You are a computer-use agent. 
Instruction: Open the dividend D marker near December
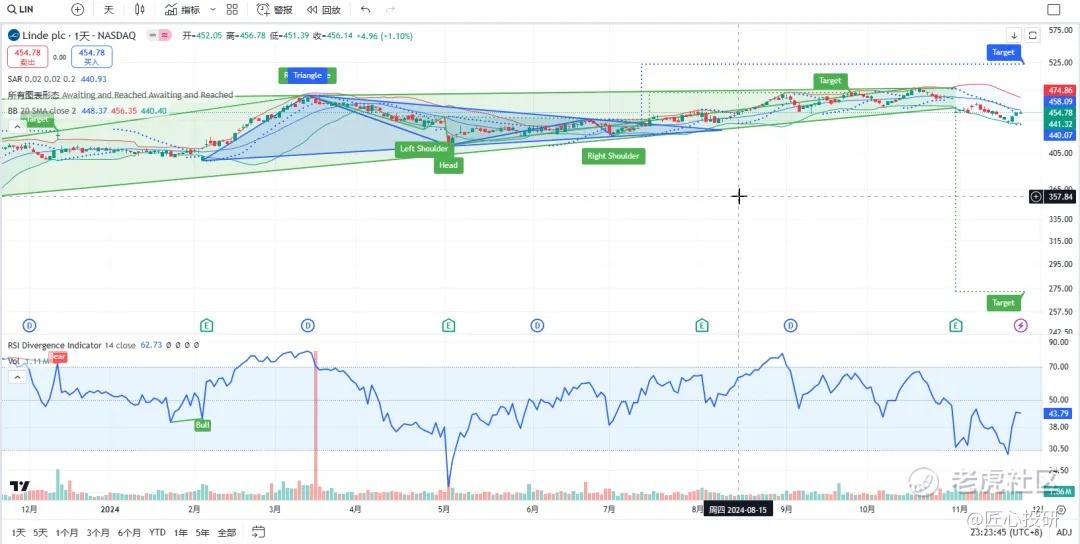coord(30,326)
